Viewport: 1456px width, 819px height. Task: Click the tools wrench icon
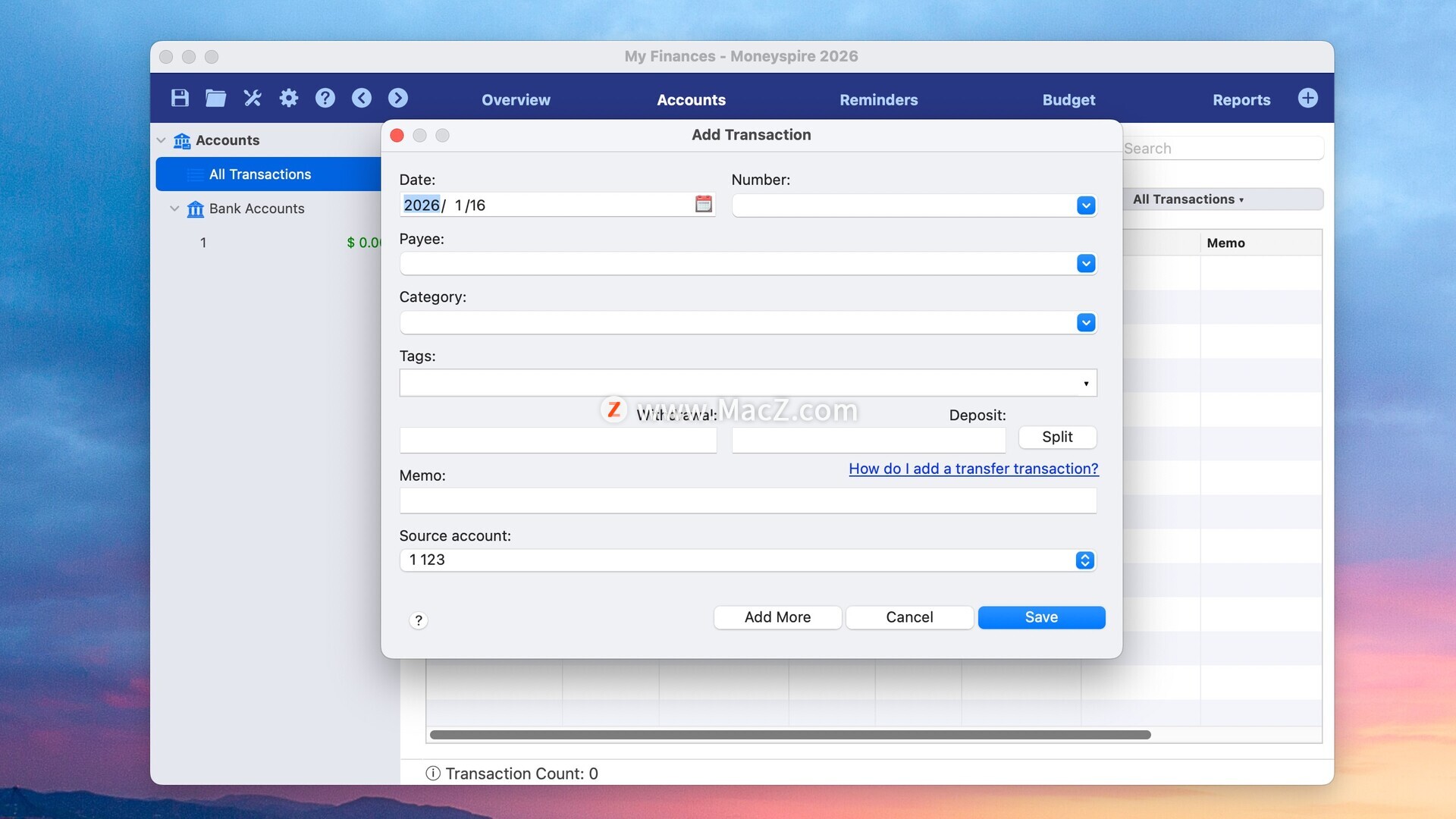[252, 98]
